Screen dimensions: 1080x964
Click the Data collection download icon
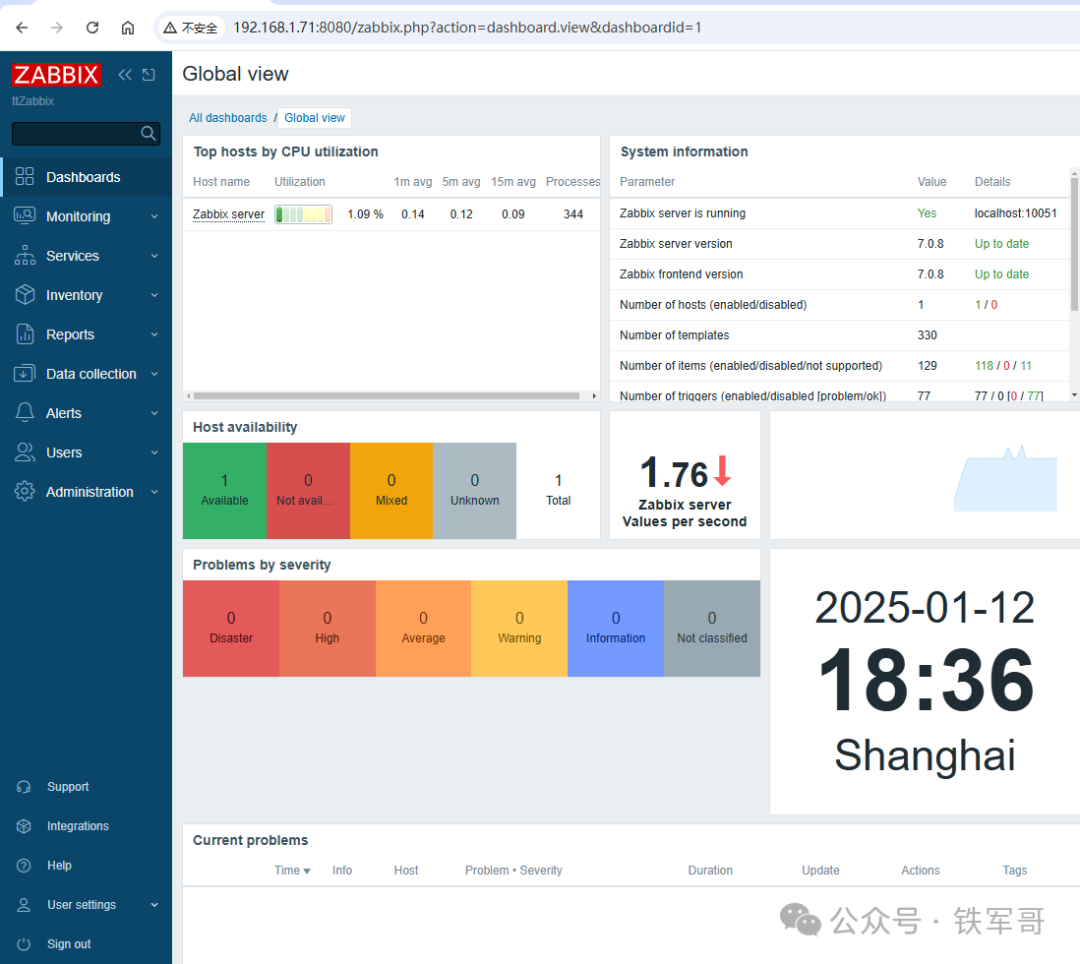(x=24, y=373)
